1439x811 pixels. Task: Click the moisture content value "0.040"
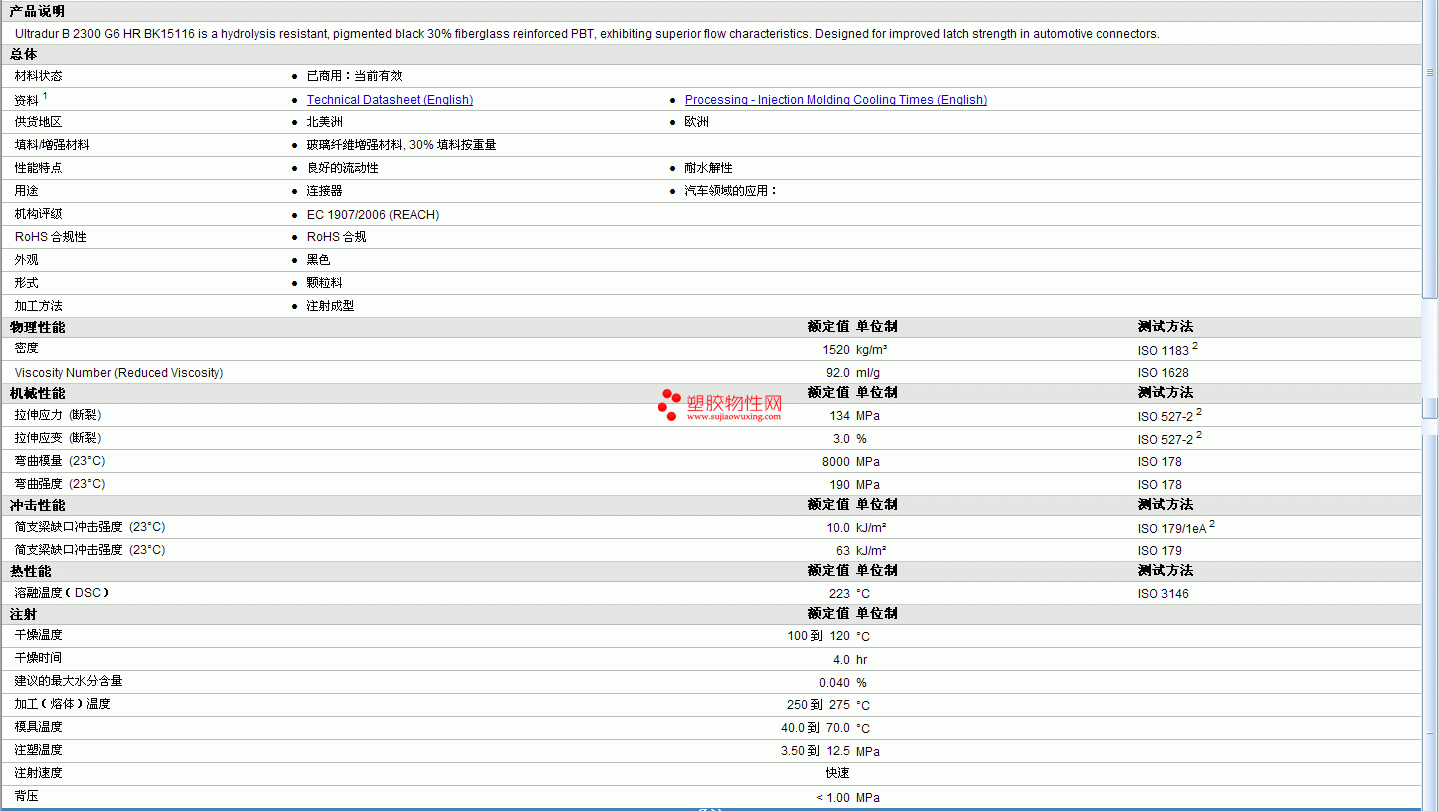click(x=835, y=683)
